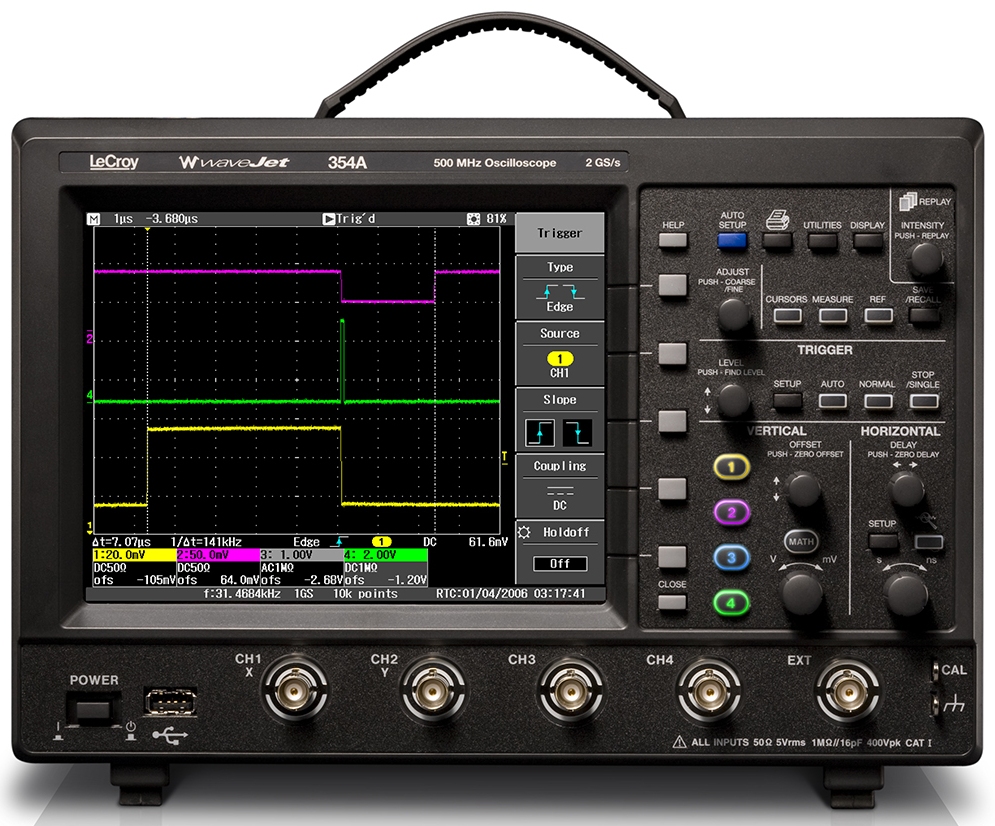This screenshot has width=995, height=826.
Task: Select the falling edge slope icon
Action: pos(577,432)
